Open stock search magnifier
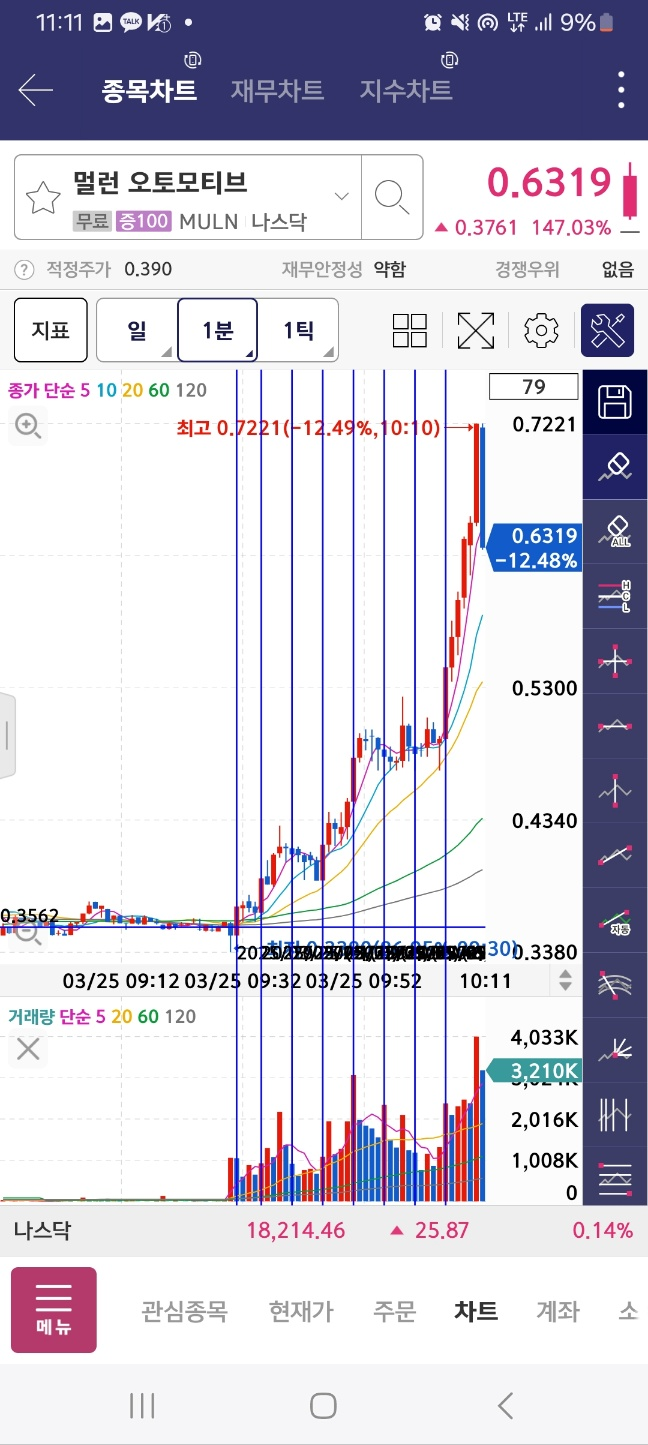648x1445 pixels. [392, 197]
